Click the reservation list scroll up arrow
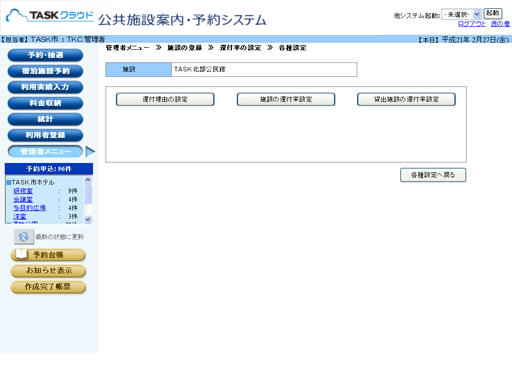Screen dimensions: 512x384 (88, 180)
